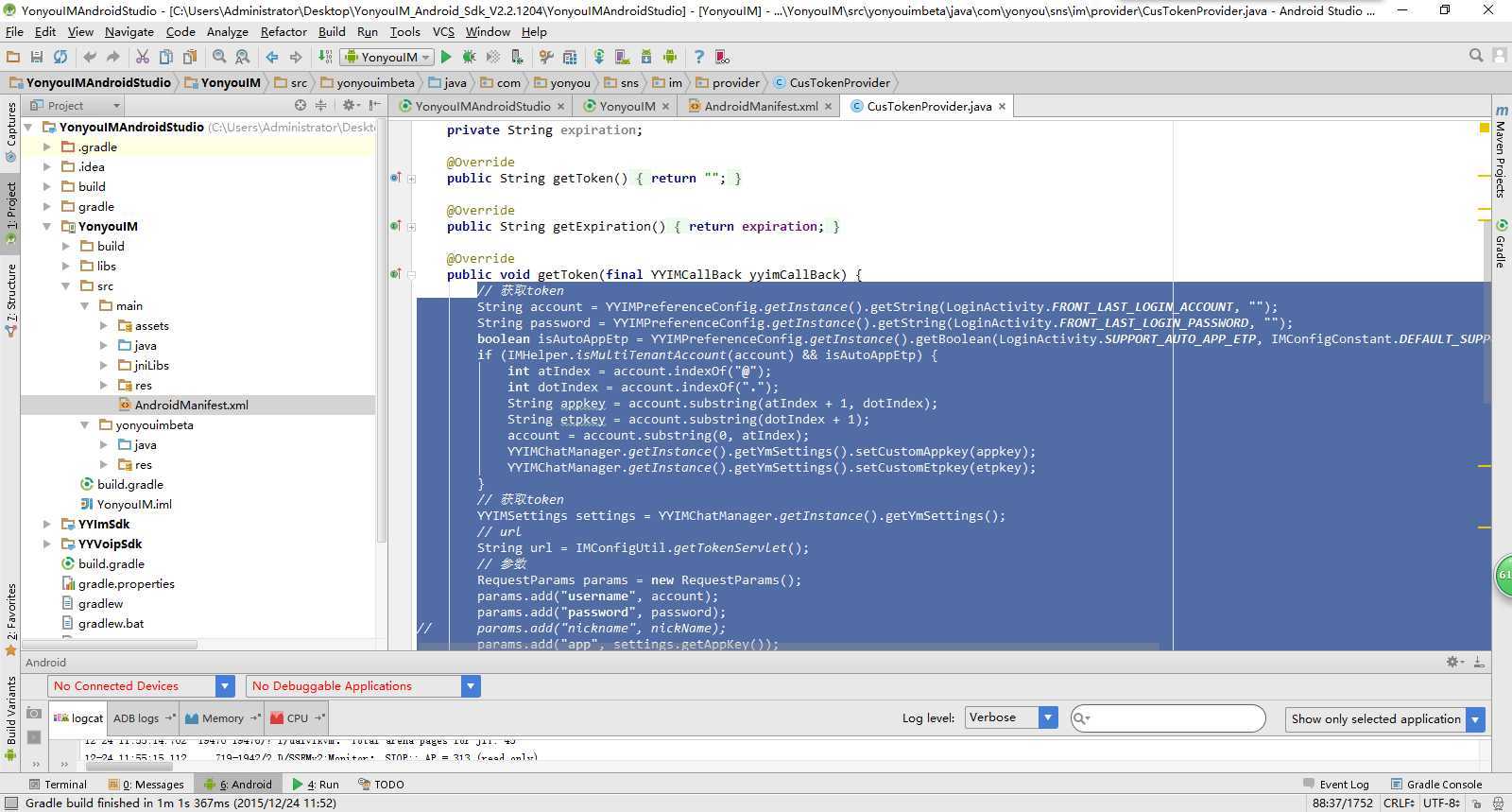
Task: Expand the jniLibs folder node
Action: pyautogui.click(x=103, y=365)
